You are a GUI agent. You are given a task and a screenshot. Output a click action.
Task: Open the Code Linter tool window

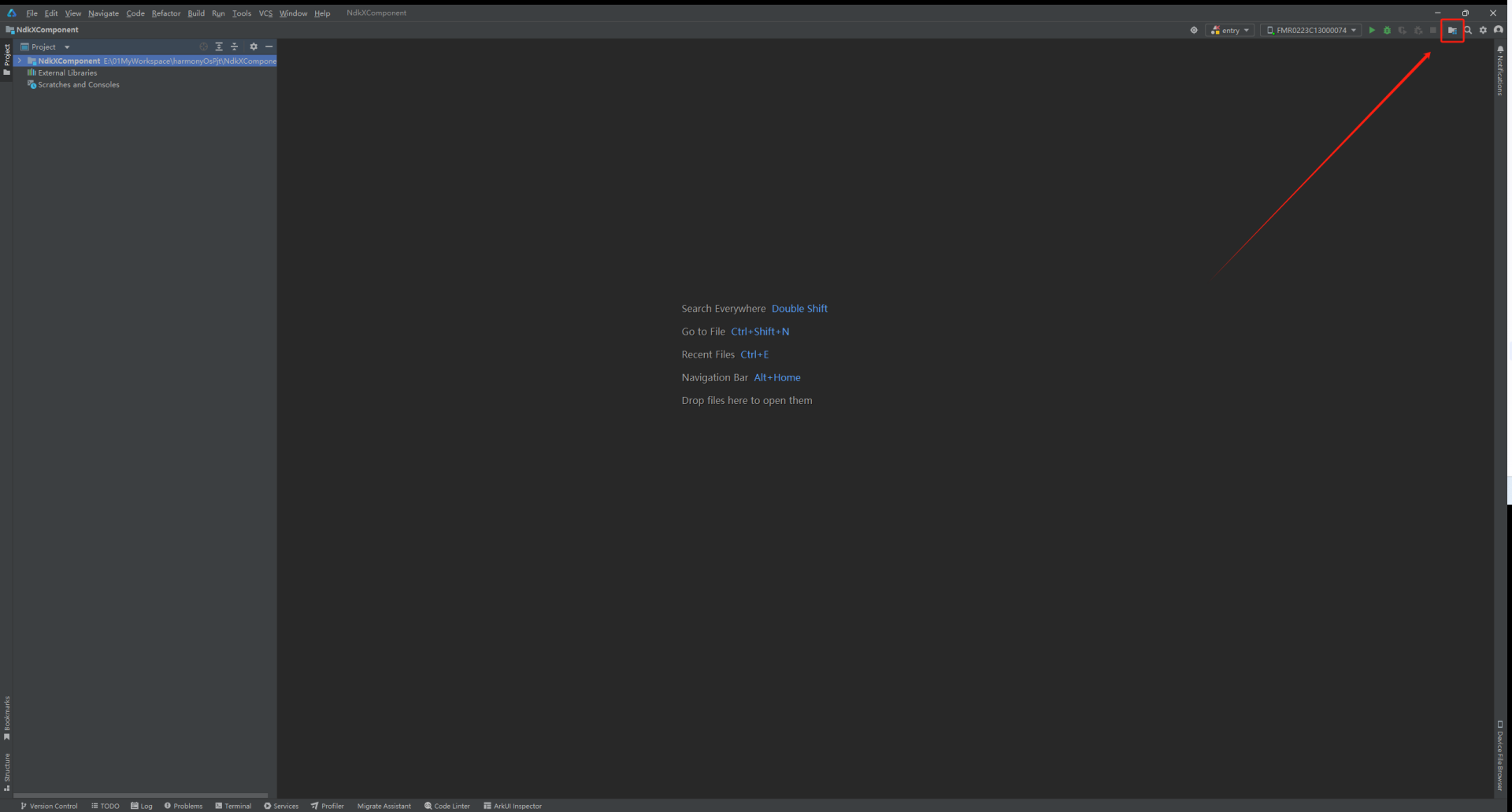447,806
